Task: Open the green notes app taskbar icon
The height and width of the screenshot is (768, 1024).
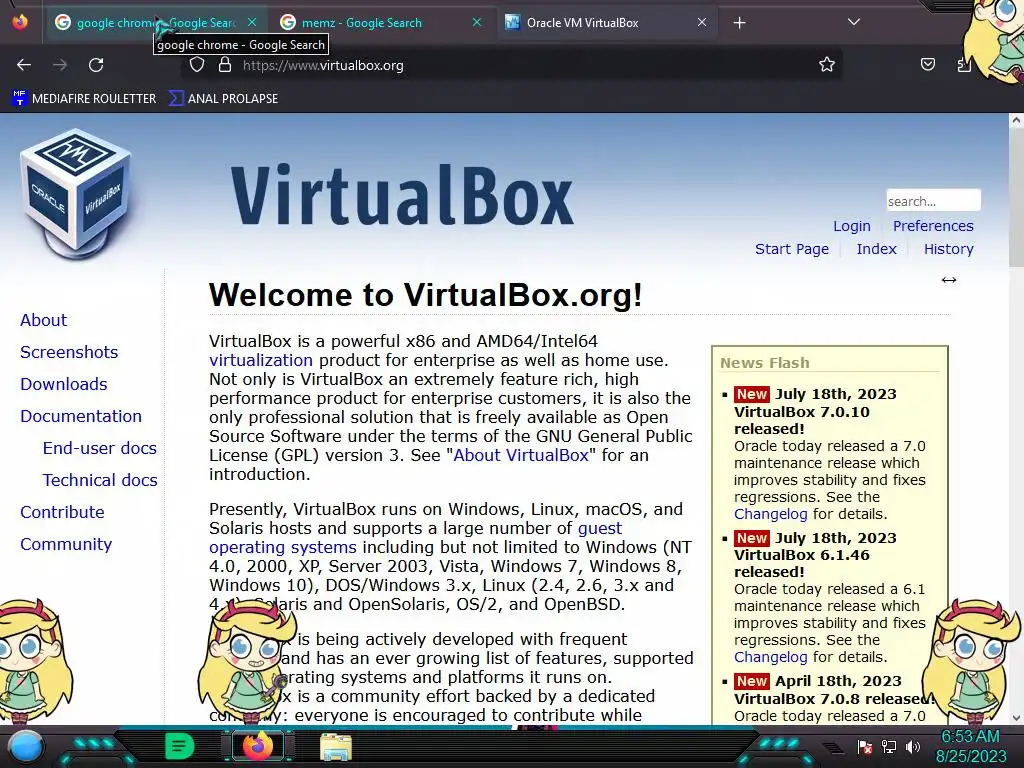Action: click(180, 746)
